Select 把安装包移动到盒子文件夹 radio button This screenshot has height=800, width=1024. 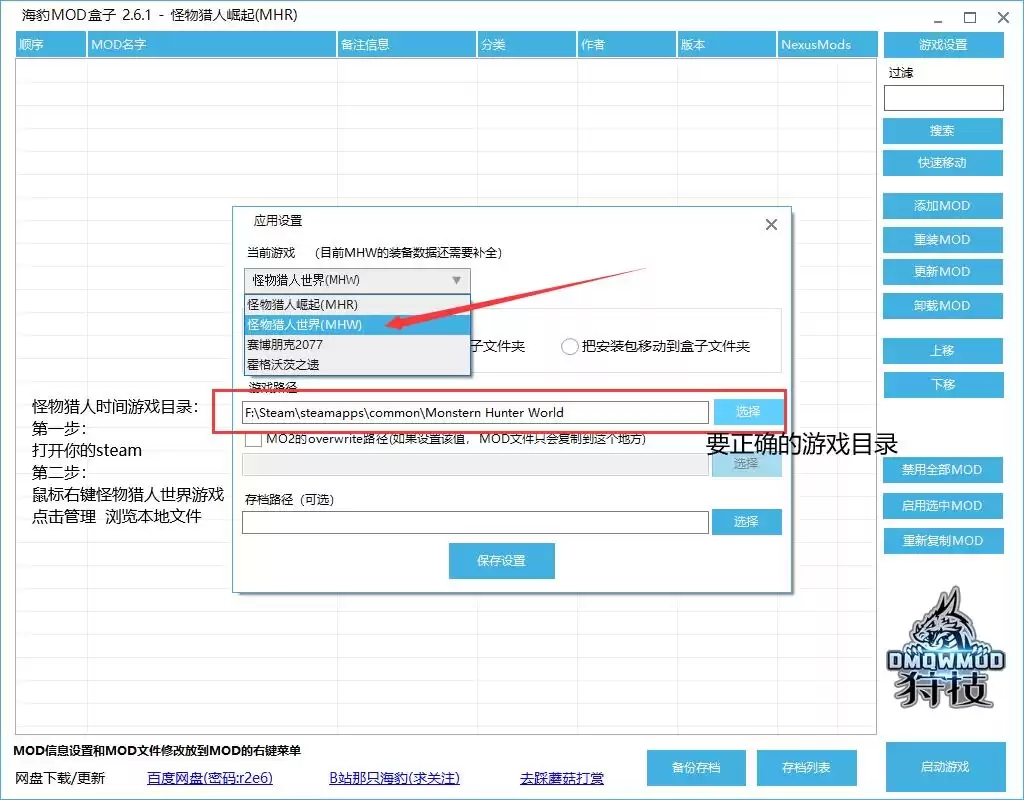click(569, 346)
